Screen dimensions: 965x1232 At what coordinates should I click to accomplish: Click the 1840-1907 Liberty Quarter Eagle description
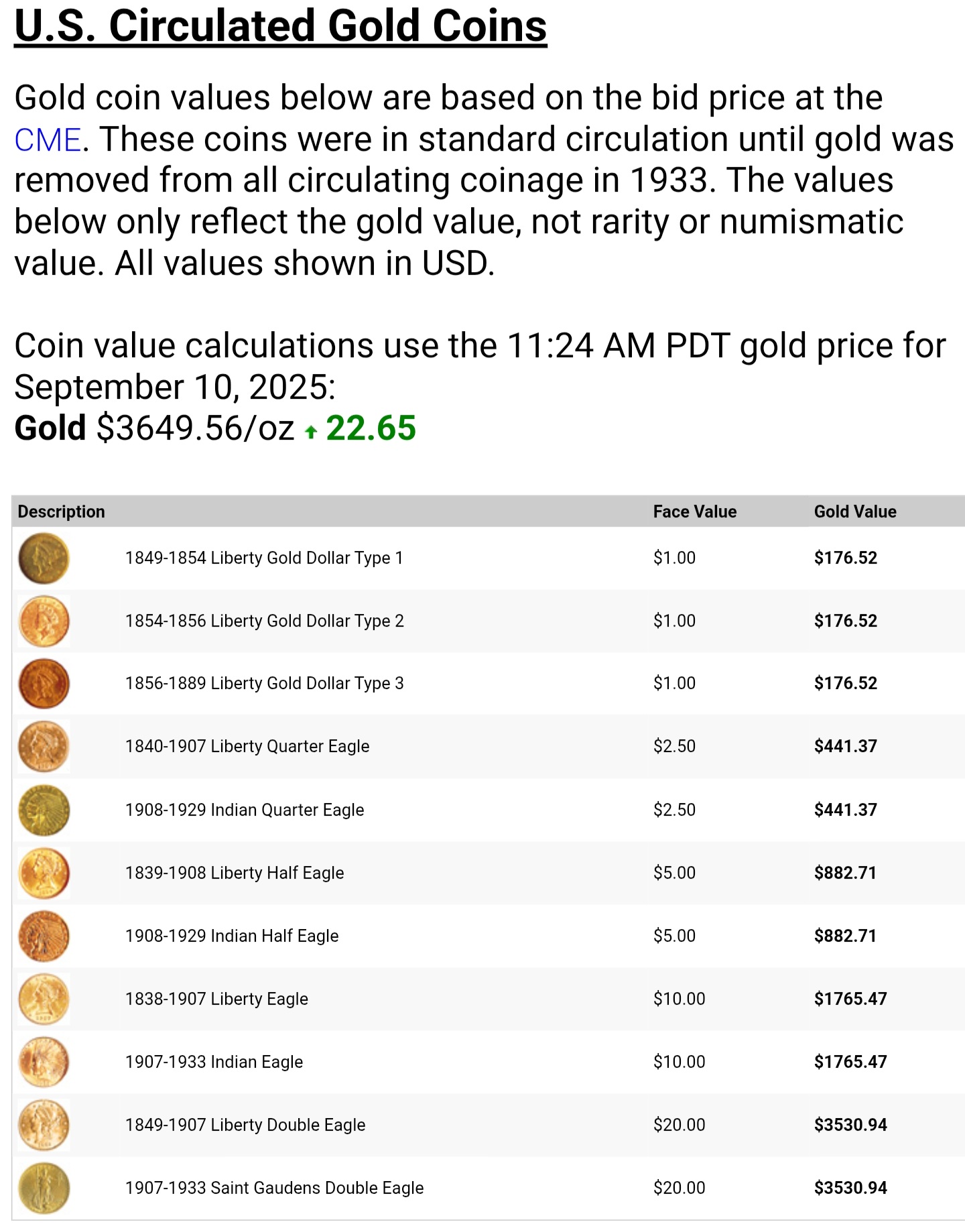tap(247, 747)
